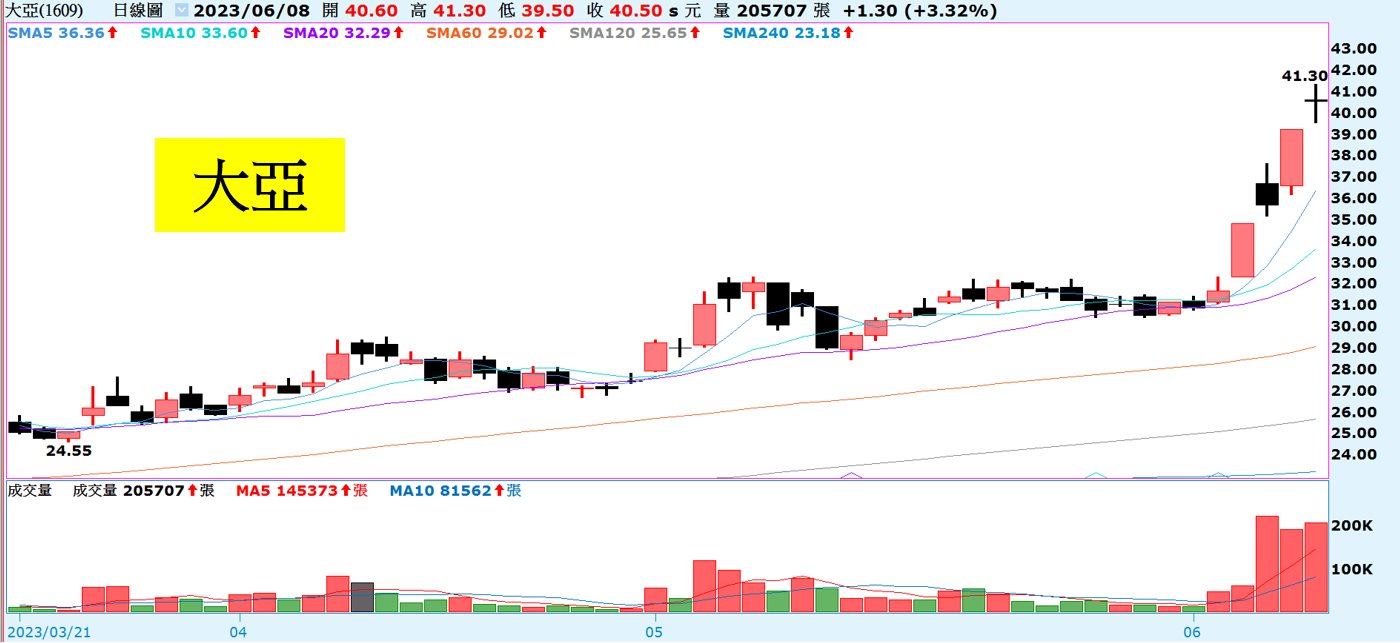Click the yellow 大亞 annotation box
This screenshot has width=1400, height=643.
(249, 185)
